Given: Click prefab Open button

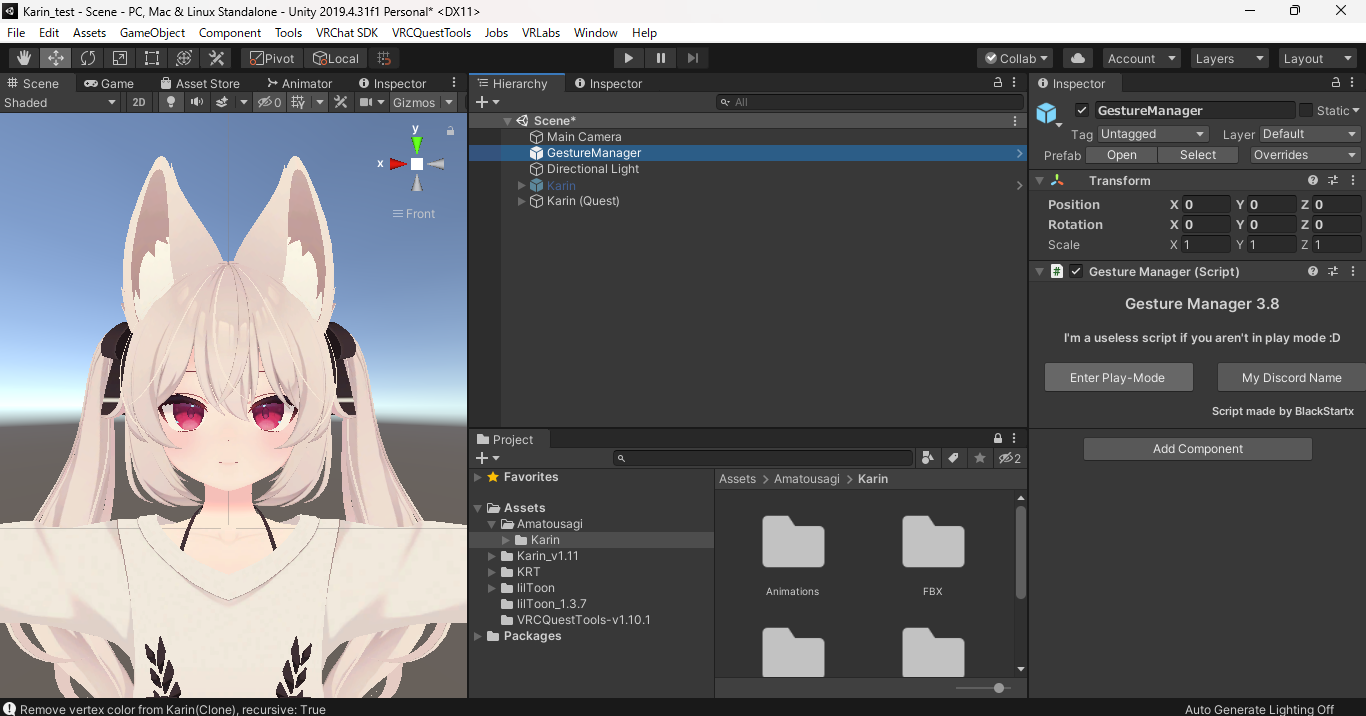Looking at the screenshot, I should [1121, 155].
